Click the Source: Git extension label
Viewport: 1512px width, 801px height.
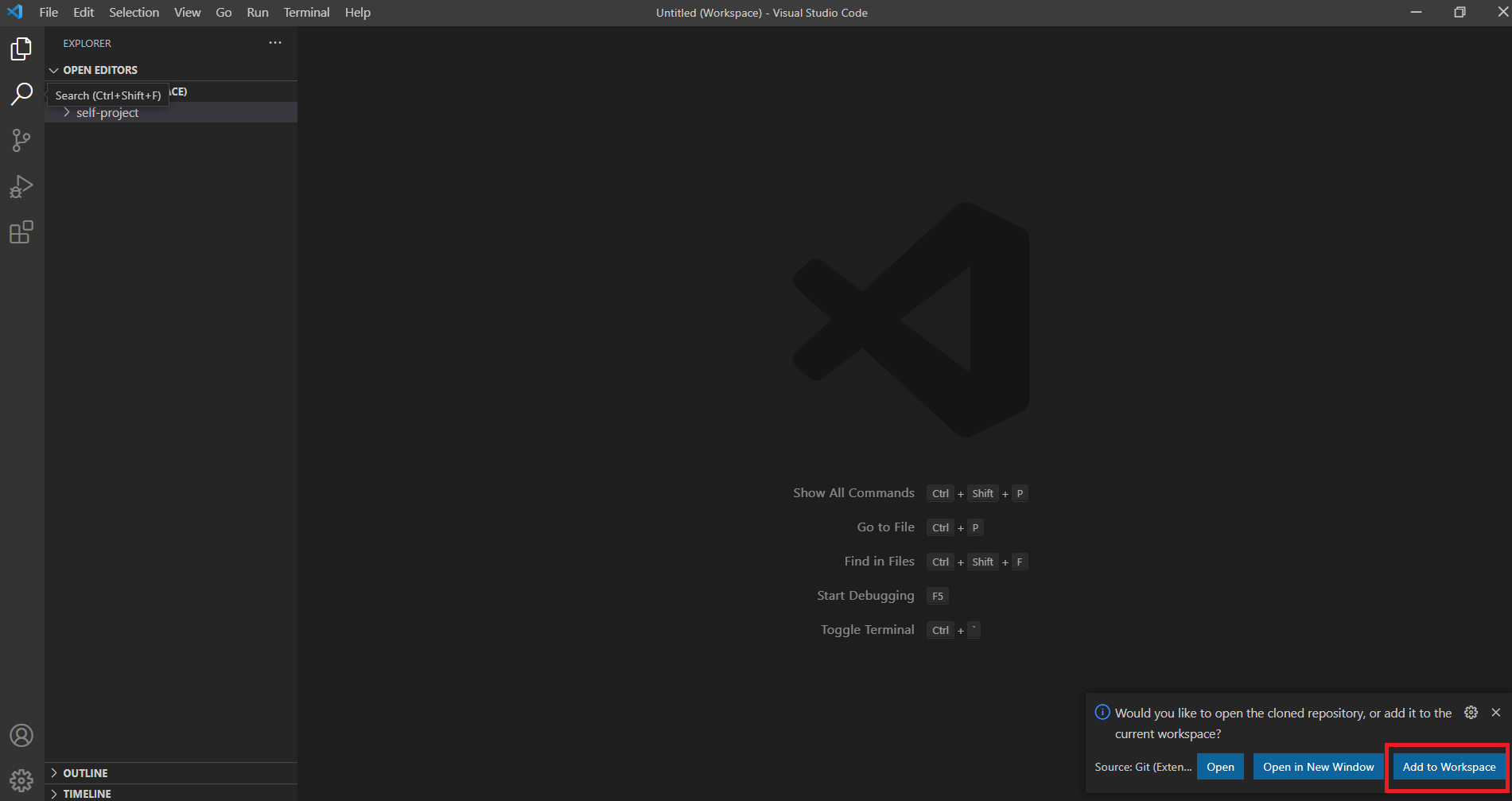point(1143,767)
